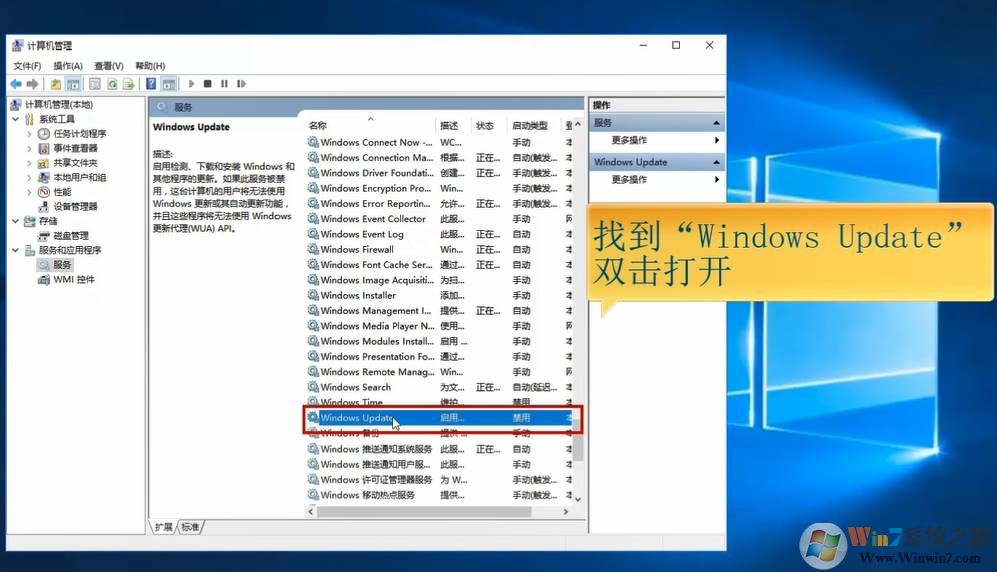Click the gear icon of Windows Installer
Screen dimensions: 997x572
[313, 295]
